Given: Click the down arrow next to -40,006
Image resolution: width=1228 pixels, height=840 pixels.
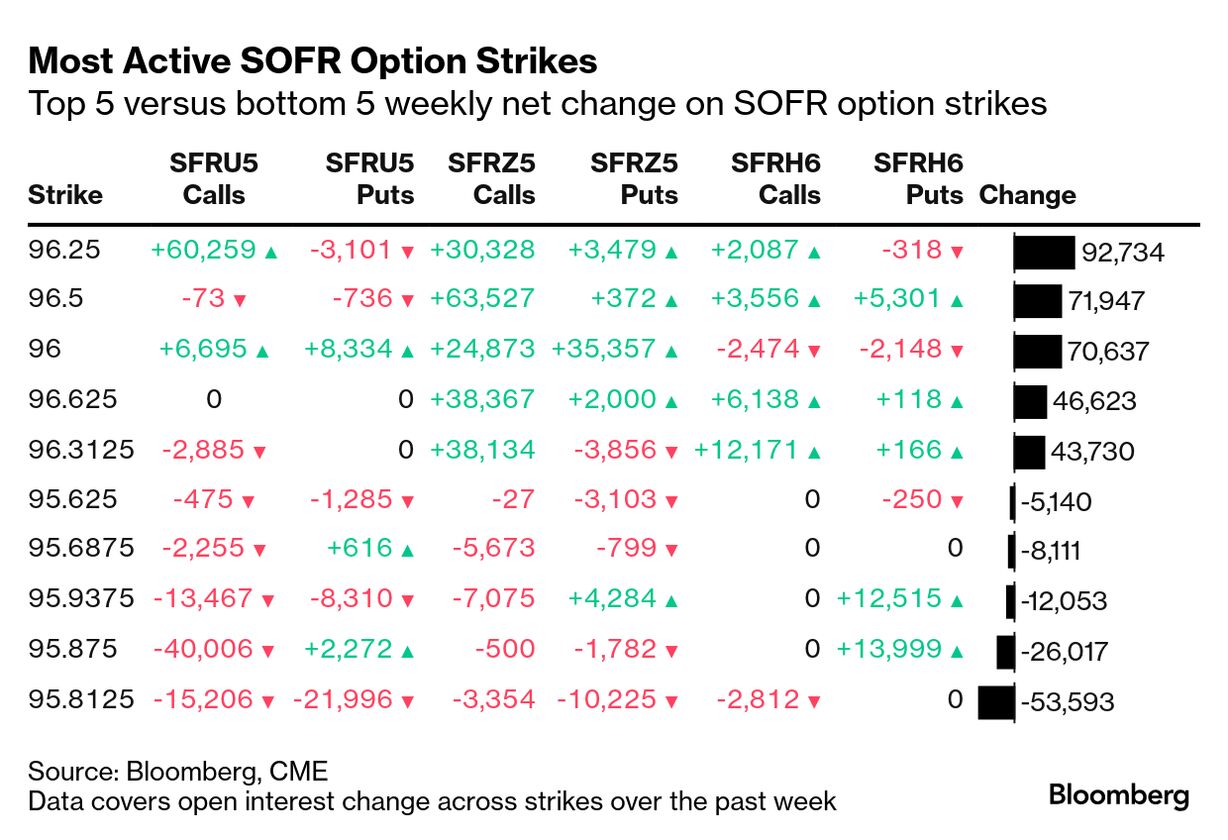Looking at the screenshot, I should coord(267,652).
